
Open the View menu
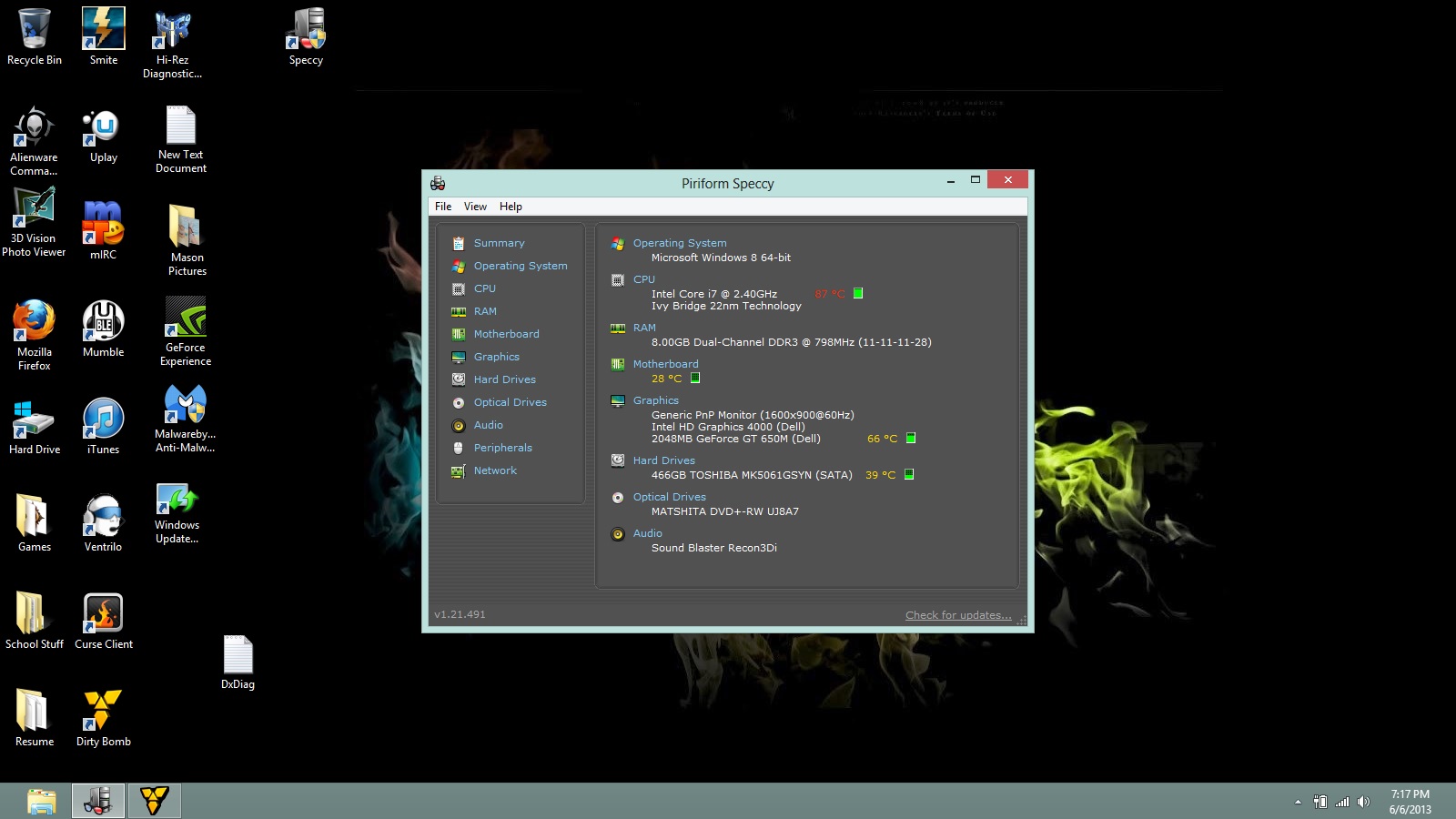(475, 207)
